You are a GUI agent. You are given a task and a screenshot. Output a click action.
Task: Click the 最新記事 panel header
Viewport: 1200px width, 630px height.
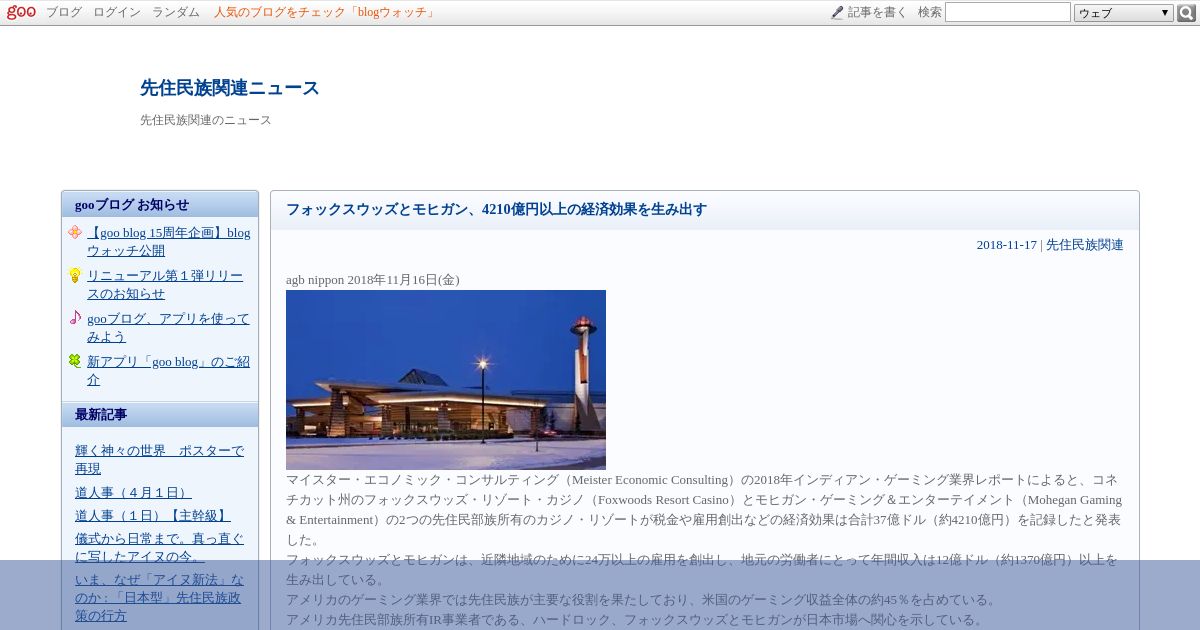(160, 414)
